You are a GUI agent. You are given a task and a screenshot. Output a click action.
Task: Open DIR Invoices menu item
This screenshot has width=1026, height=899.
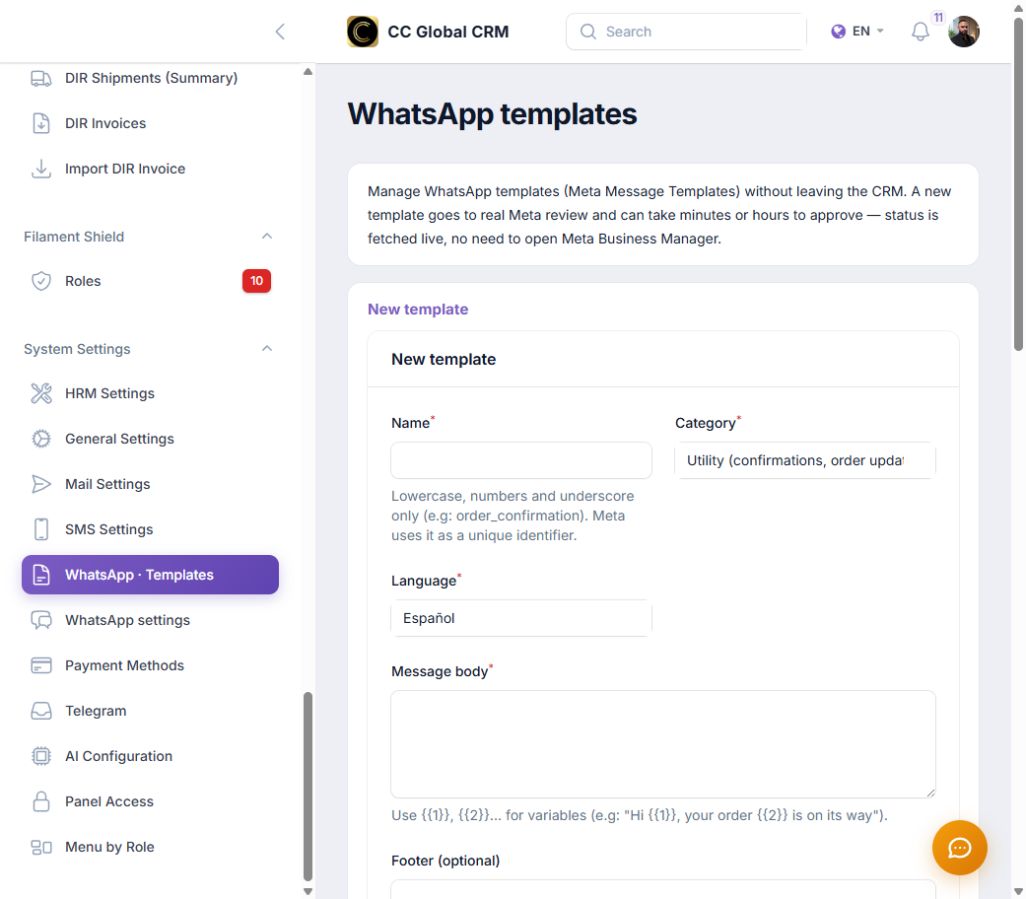[x=150, y=123]
